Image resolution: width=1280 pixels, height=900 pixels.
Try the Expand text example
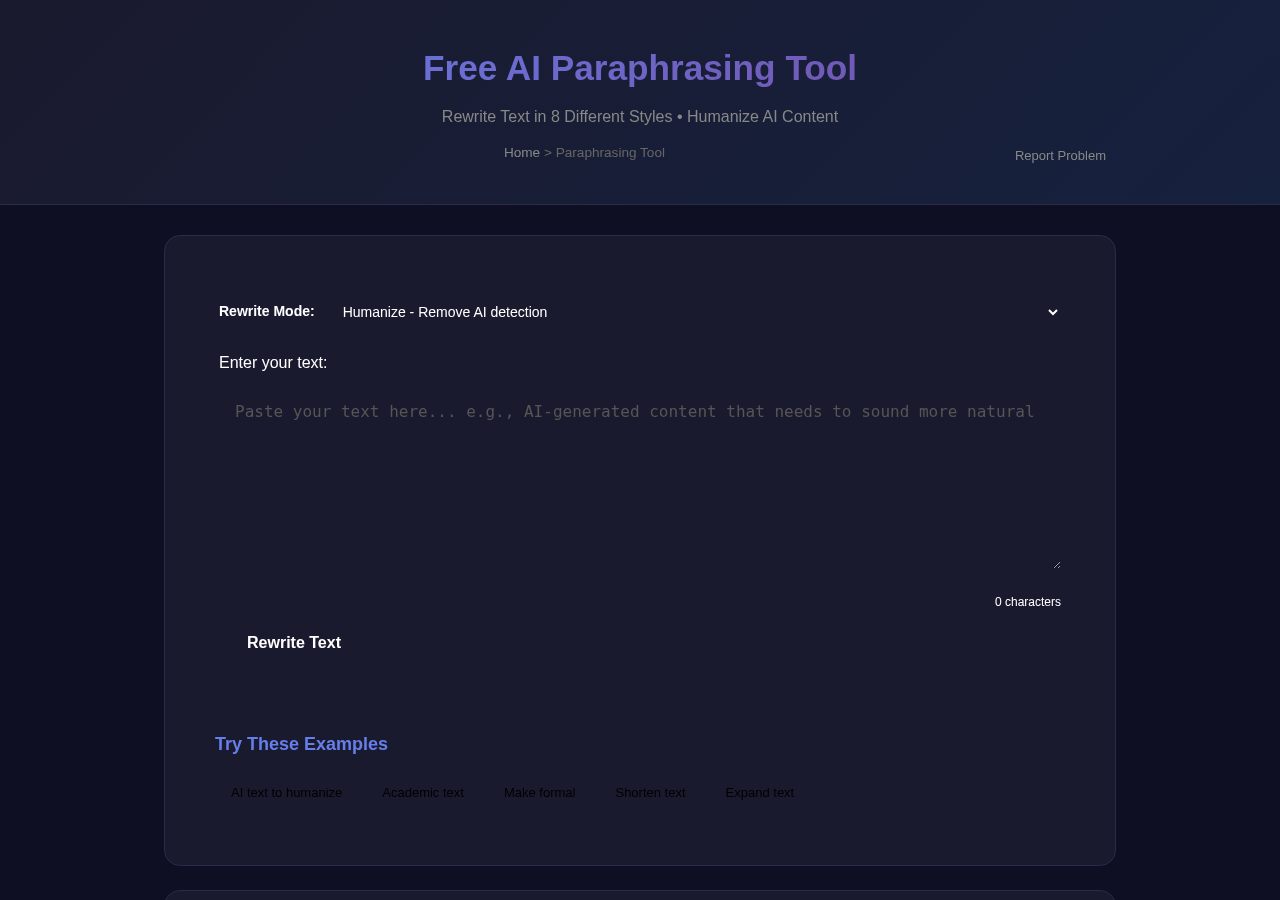tap(760, 793)
